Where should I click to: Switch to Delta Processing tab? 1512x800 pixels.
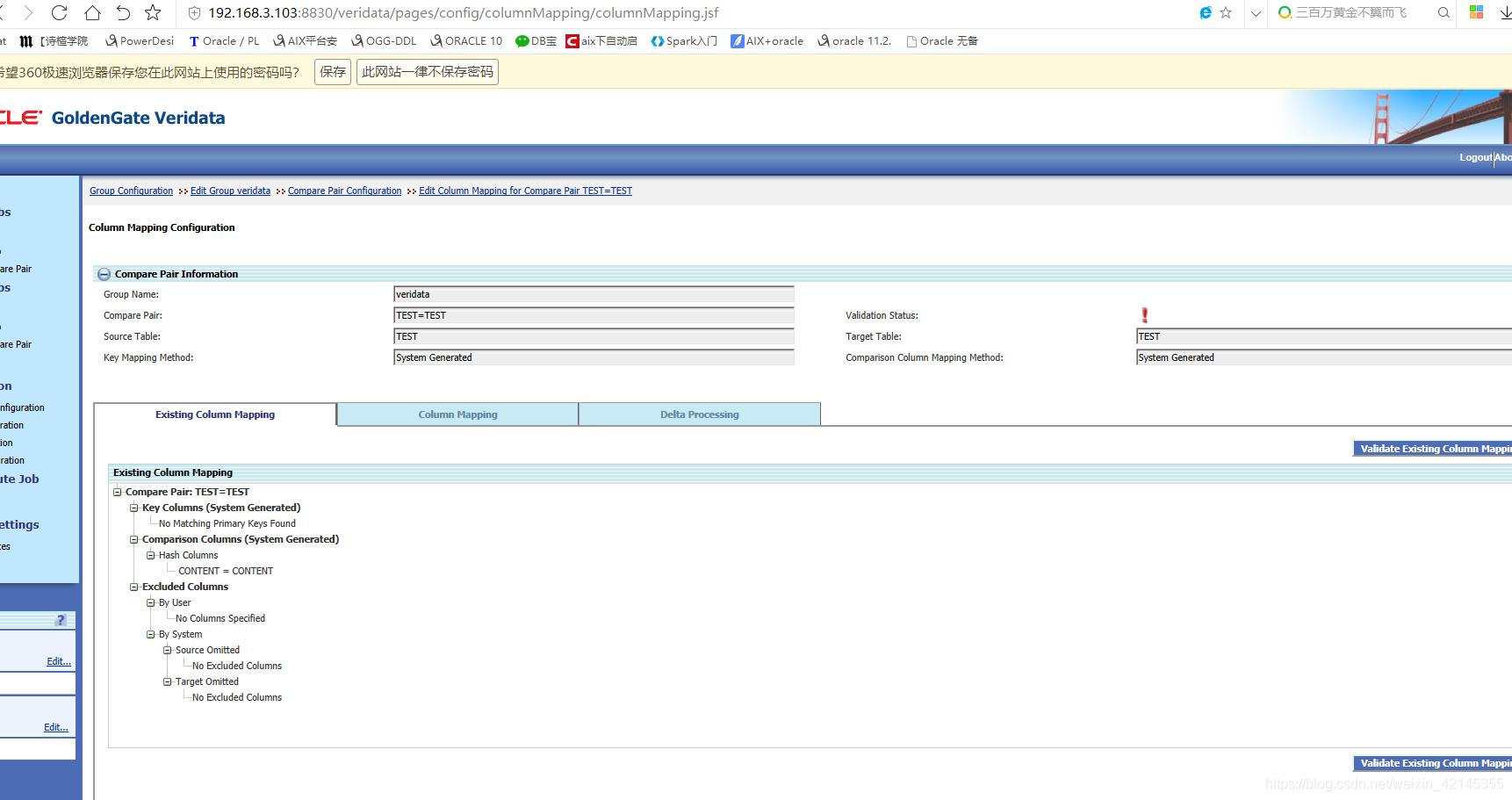point(700,414)
